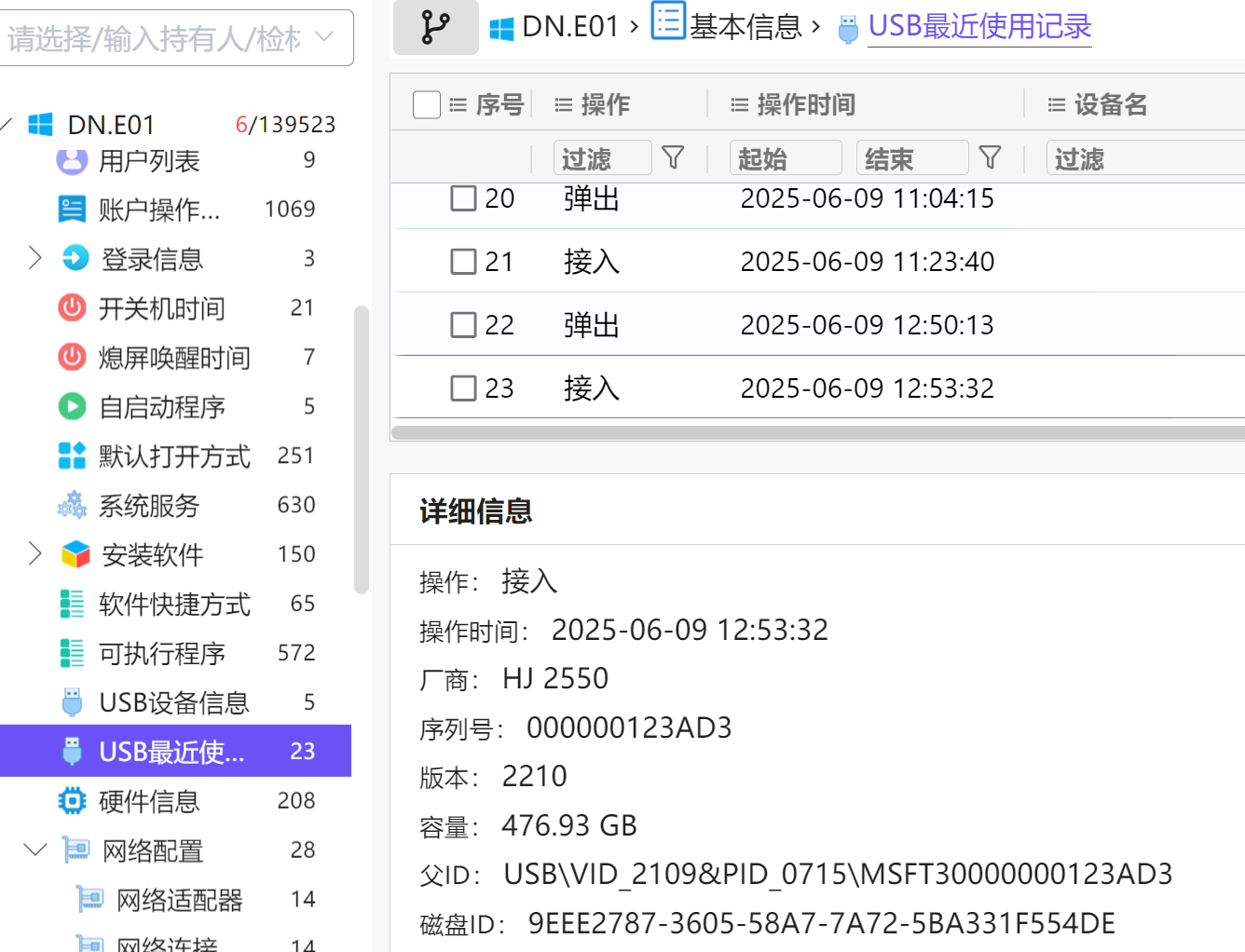This screenshot has height=952, width=1245.
Task: Click the funnel icon for 操作时间 filter
Action: 991,157
